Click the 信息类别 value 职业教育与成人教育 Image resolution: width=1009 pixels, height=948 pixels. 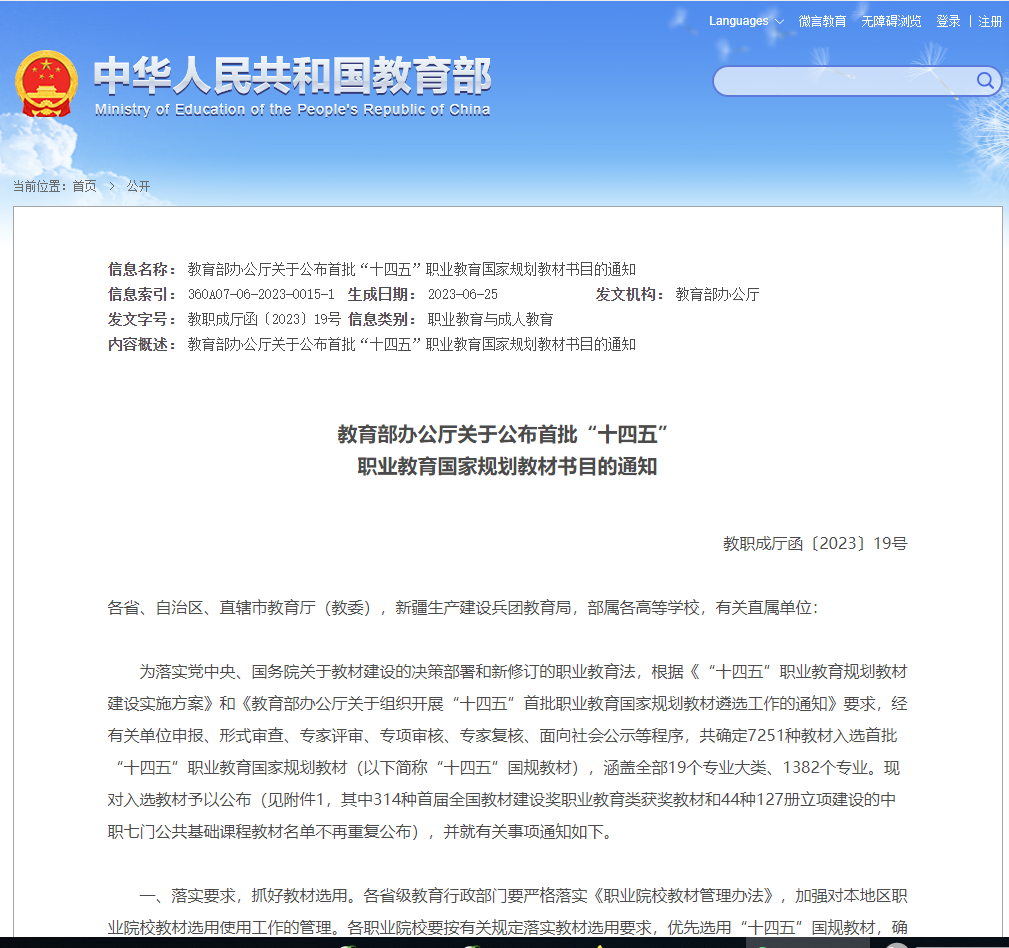(x=490, y=319)
